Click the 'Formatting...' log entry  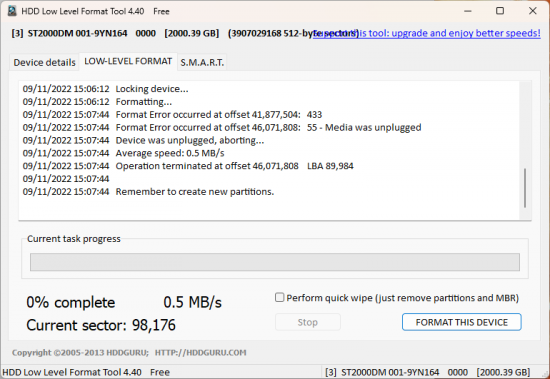97,102
